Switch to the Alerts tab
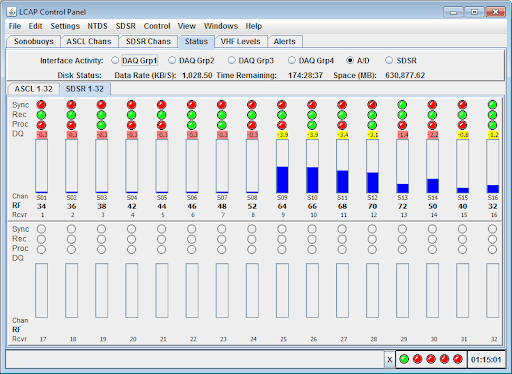 point(285,41)
